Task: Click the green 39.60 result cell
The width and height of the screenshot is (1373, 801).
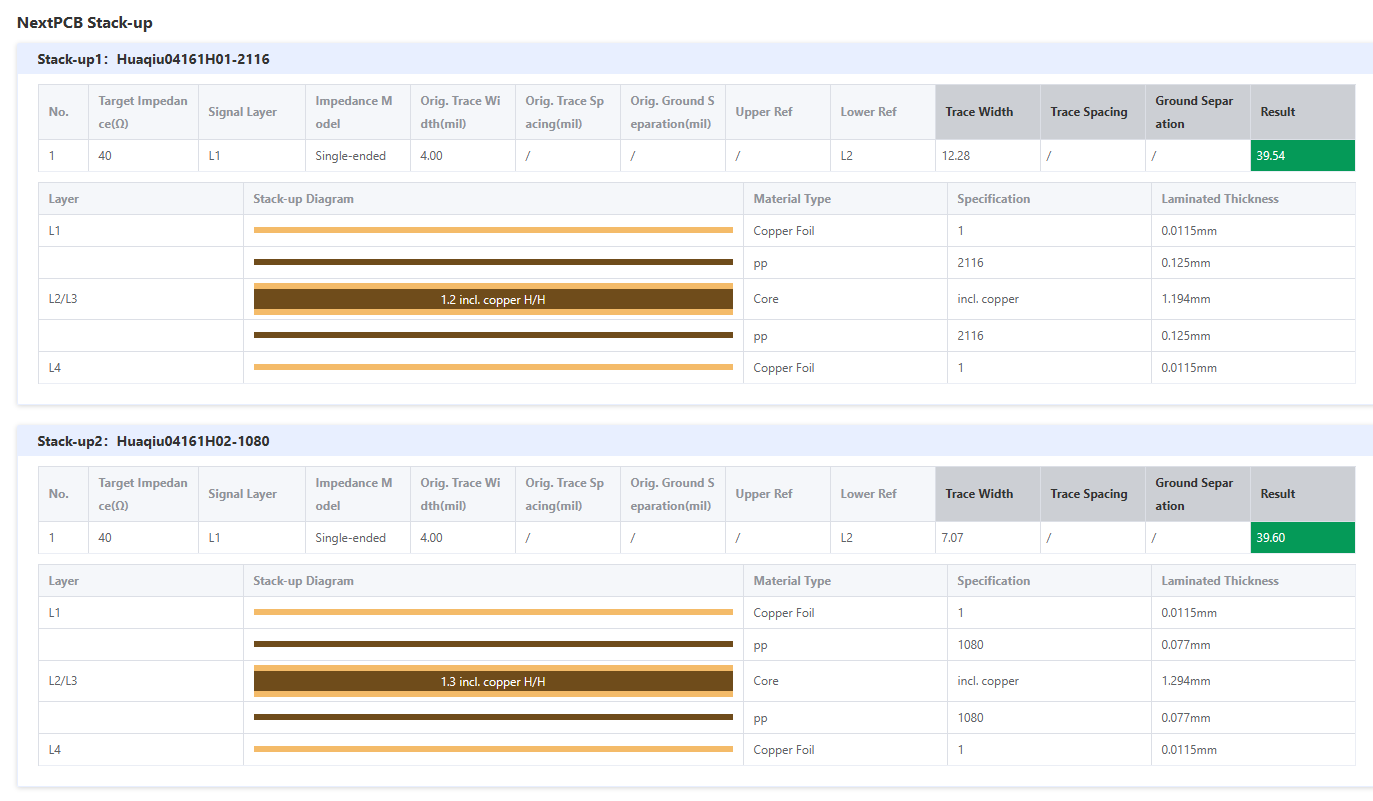Action: (1301, 538)
